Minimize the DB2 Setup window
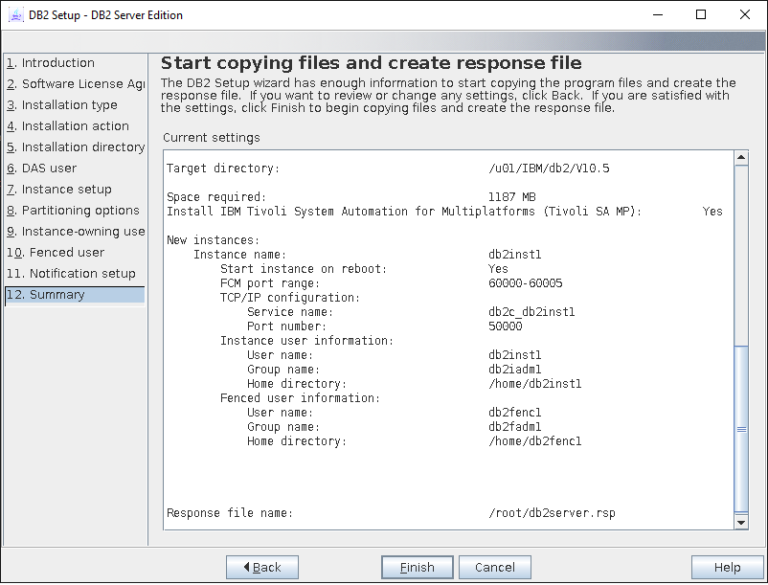 click(x=658, y=15)
